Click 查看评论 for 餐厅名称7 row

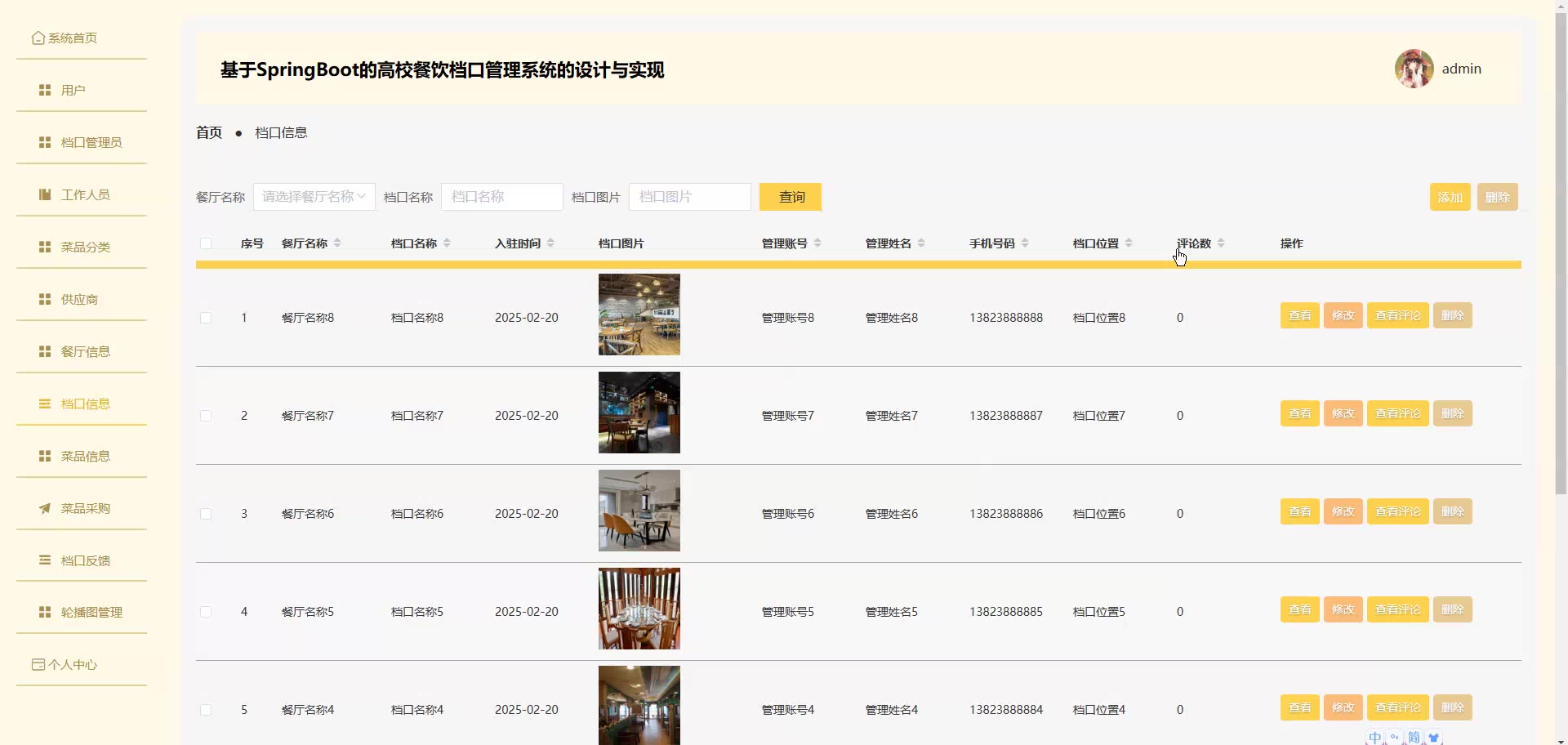coord(1397,414)
